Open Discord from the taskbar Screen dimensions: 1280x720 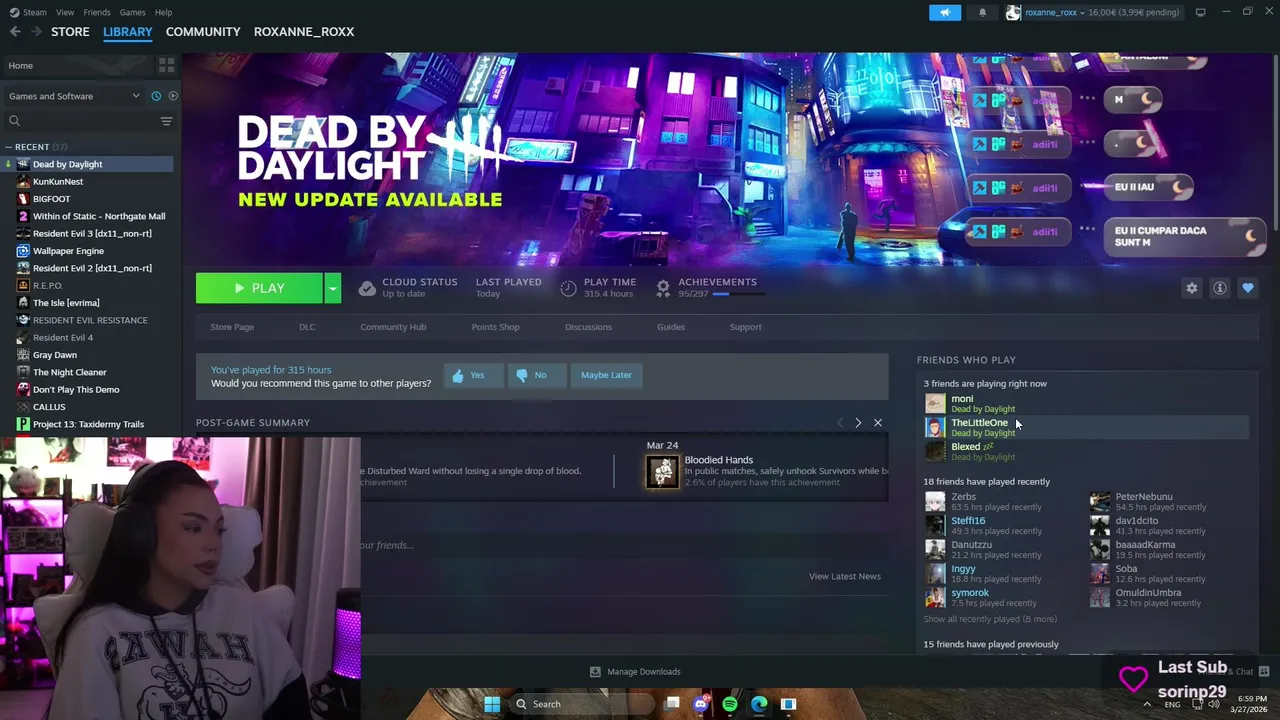coord(701,704)
